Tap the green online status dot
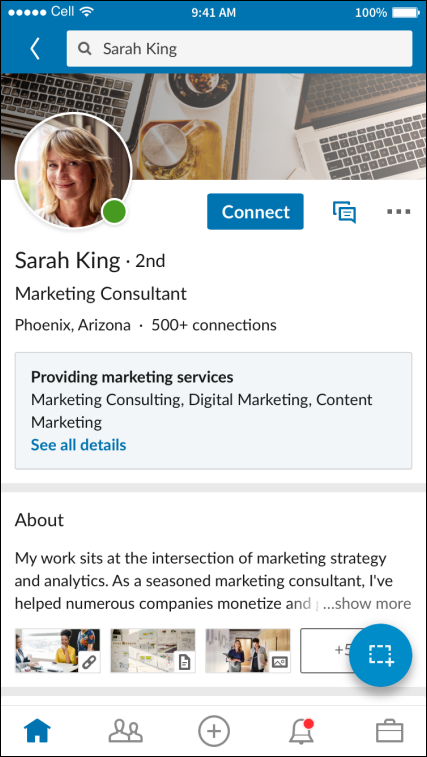 click(114, 212)
